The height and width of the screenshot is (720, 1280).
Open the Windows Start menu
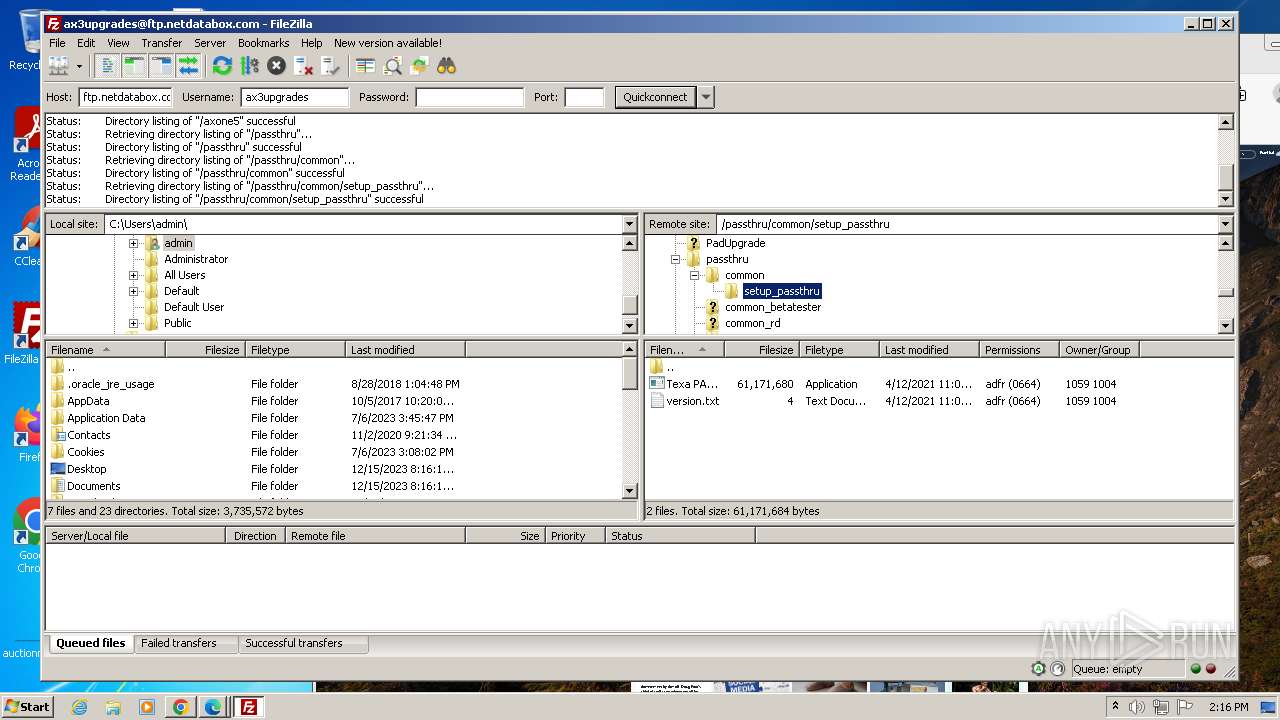[x=27, y=706]
